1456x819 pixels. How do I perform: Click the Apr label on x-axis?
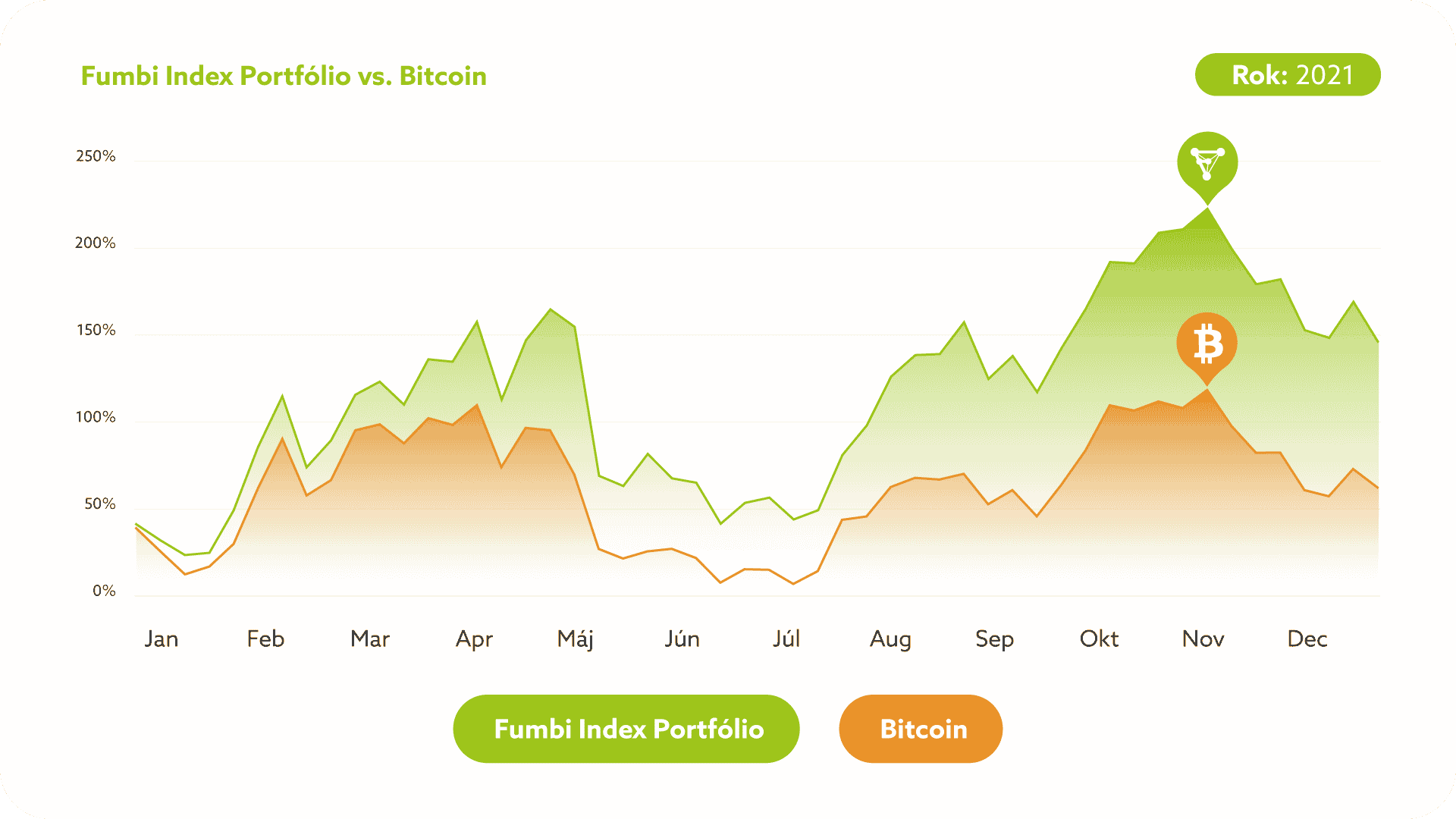474,639
